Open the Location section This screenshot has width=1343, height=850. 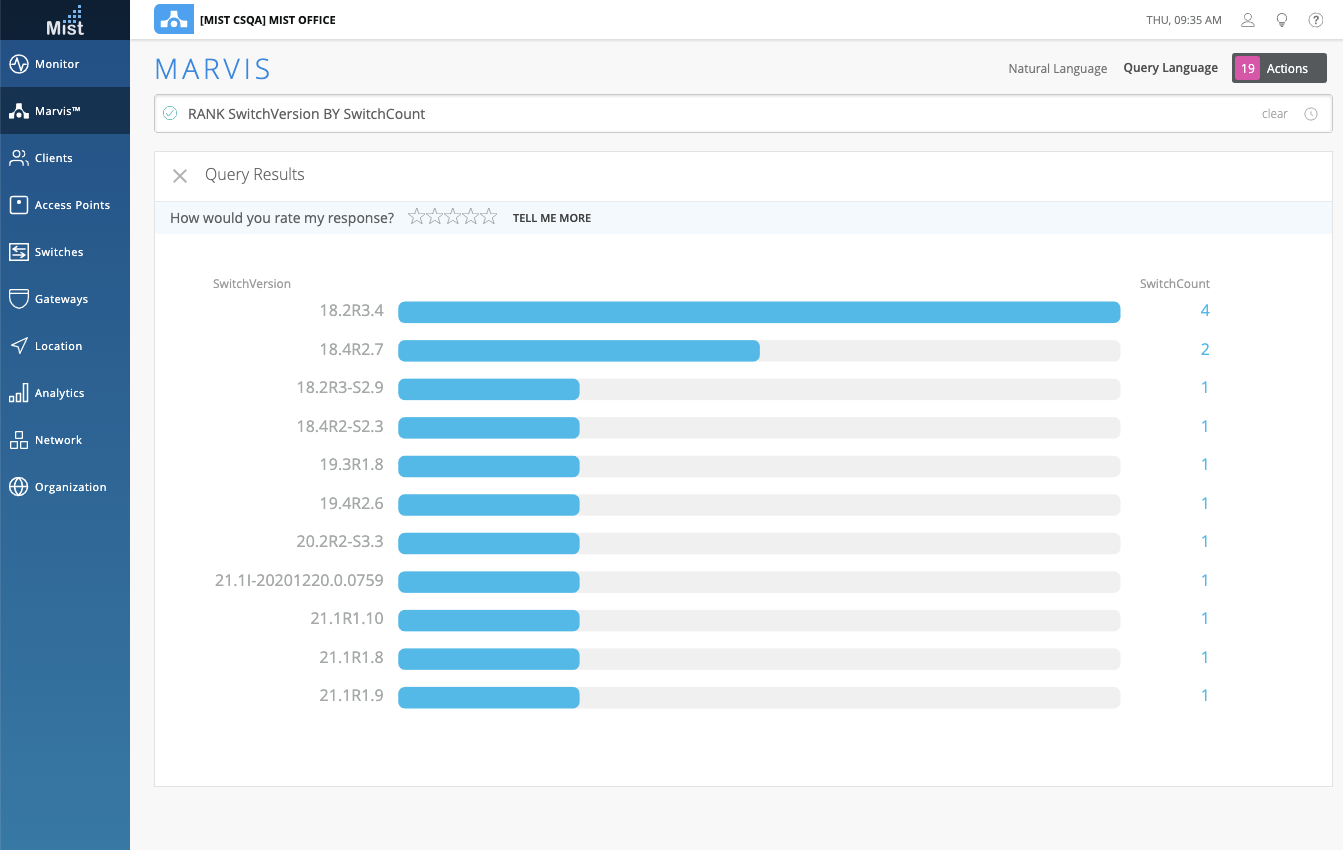tap(58, 346)
